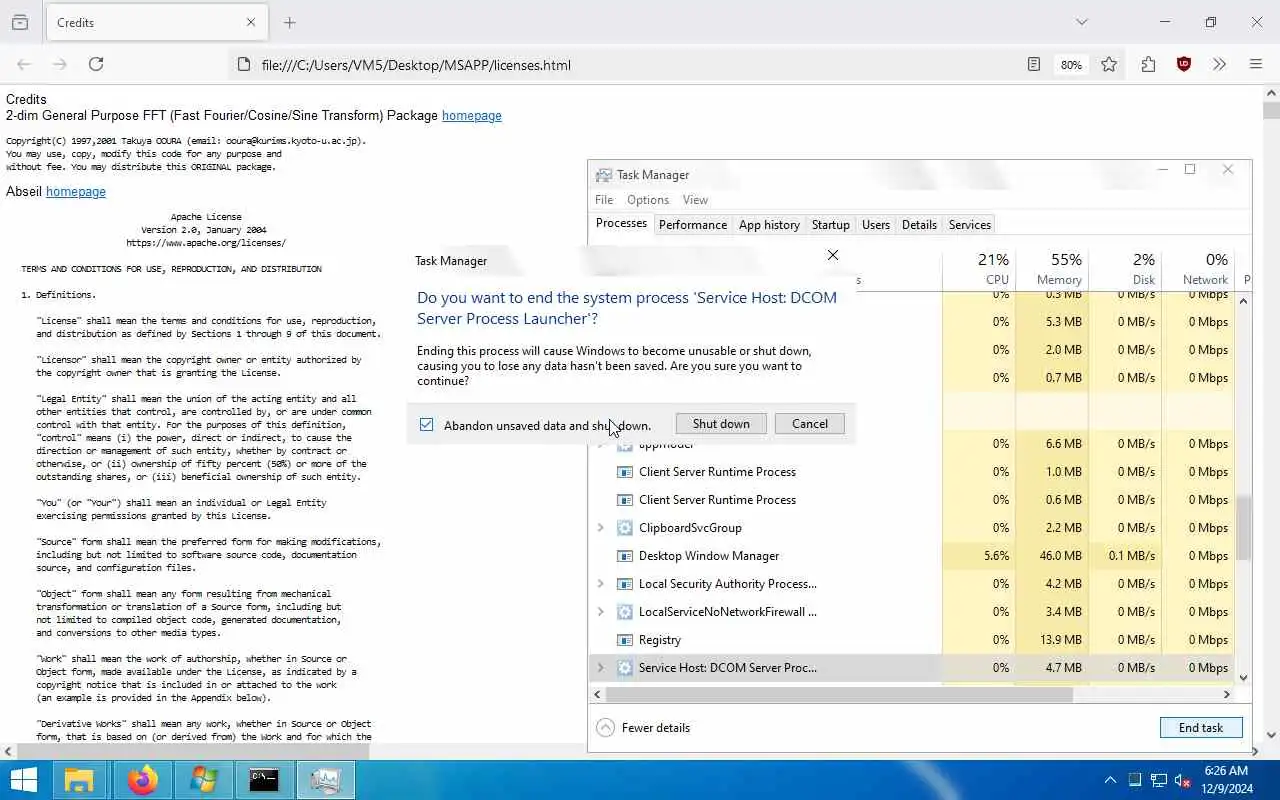The image size is (1280, 800).
Task: Go forward in browser history
Action: point(60,64)
